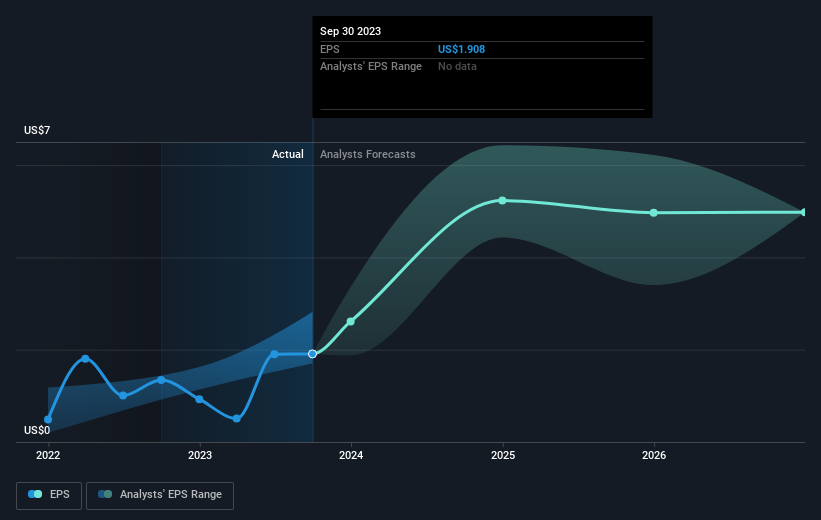Image resolution: width=821 pixels, height=520 pixels.
Task: Select the Sep 30 2023 EPS data point
Action: point(313,354)
